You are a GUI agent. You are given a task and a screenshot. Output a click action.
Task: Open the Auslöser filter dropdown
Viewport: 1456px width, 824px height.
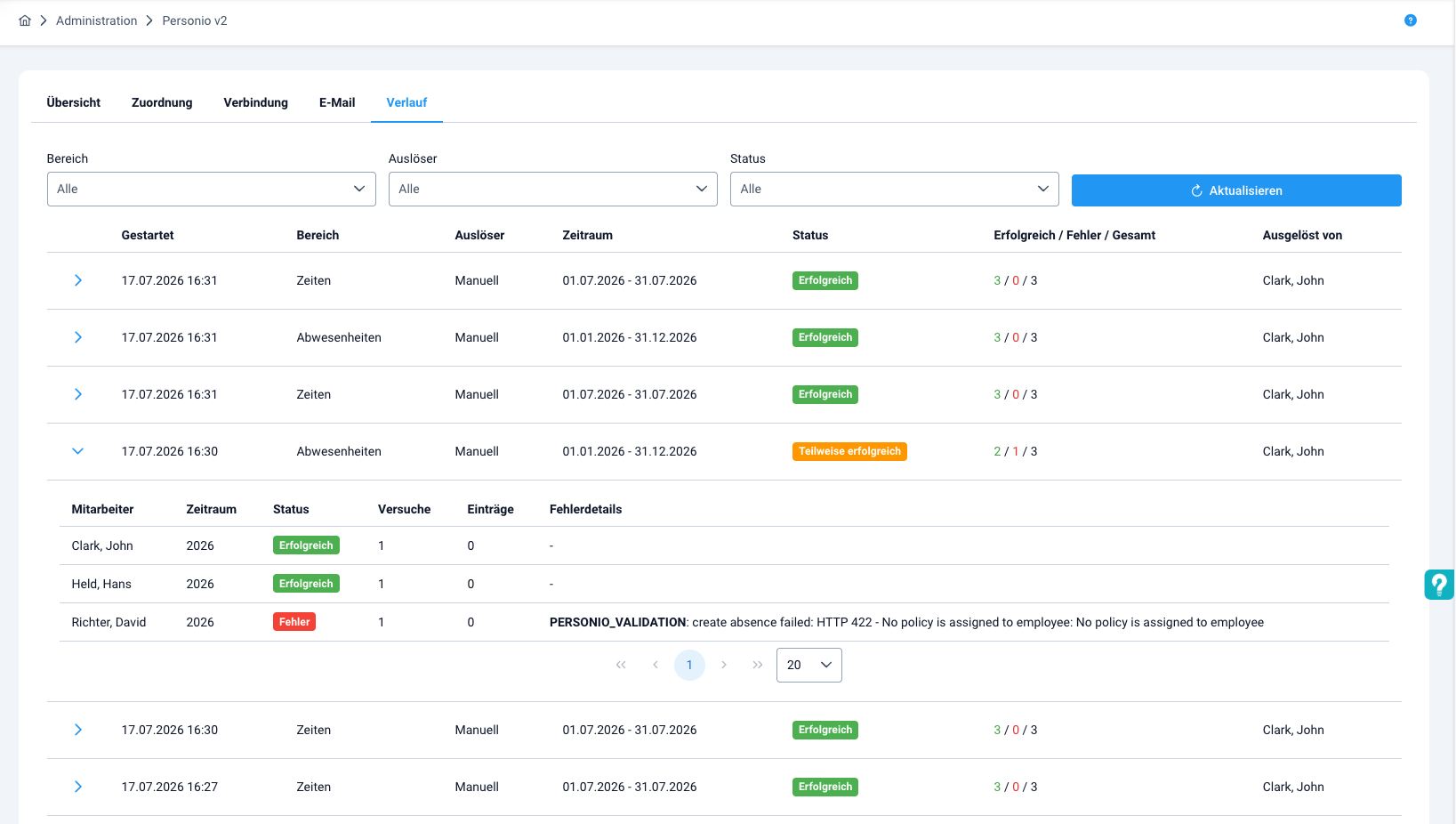tap(553, 189)
